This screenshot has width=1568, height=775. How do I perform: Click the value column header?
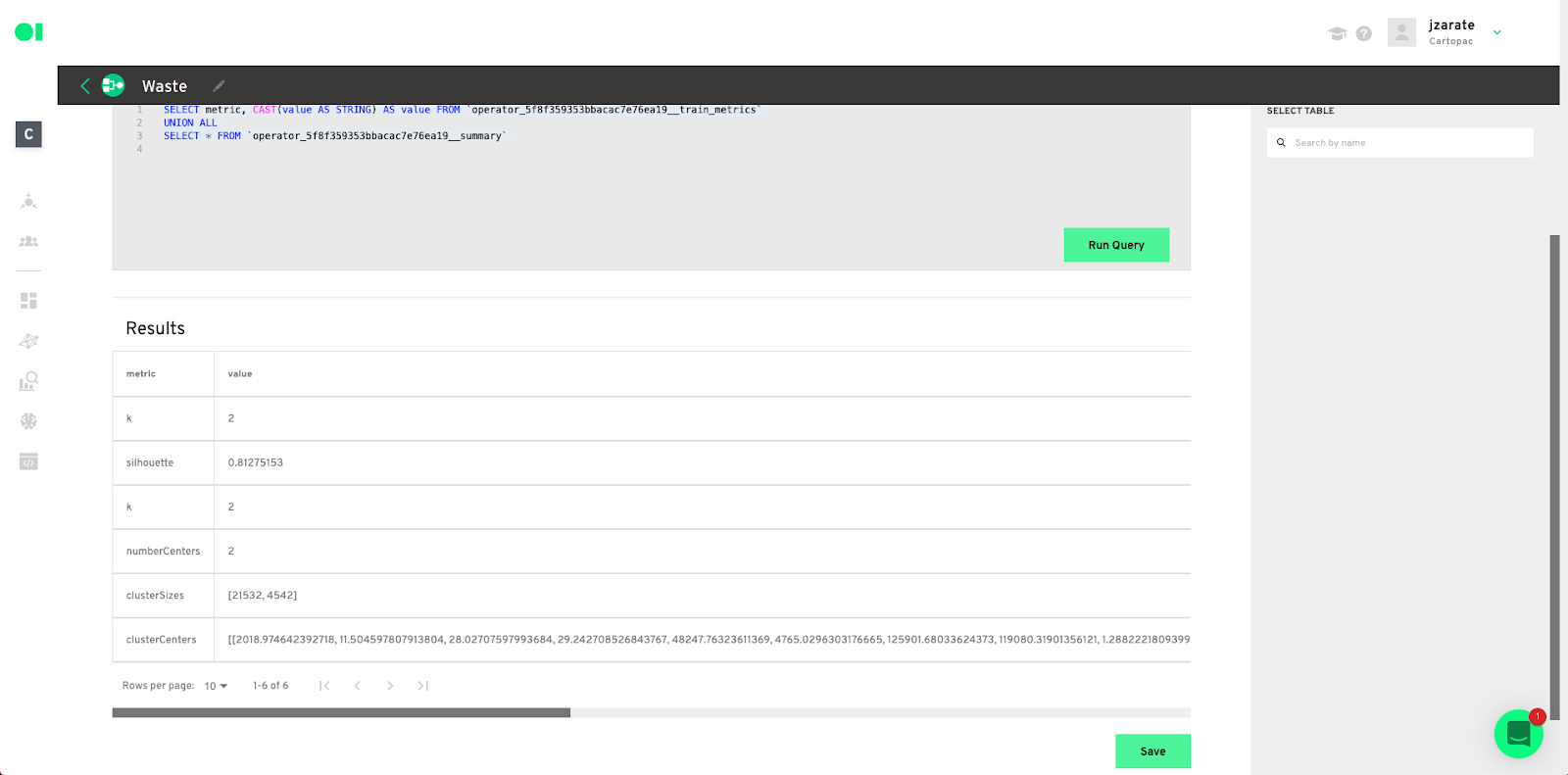(x=240, y=374)
